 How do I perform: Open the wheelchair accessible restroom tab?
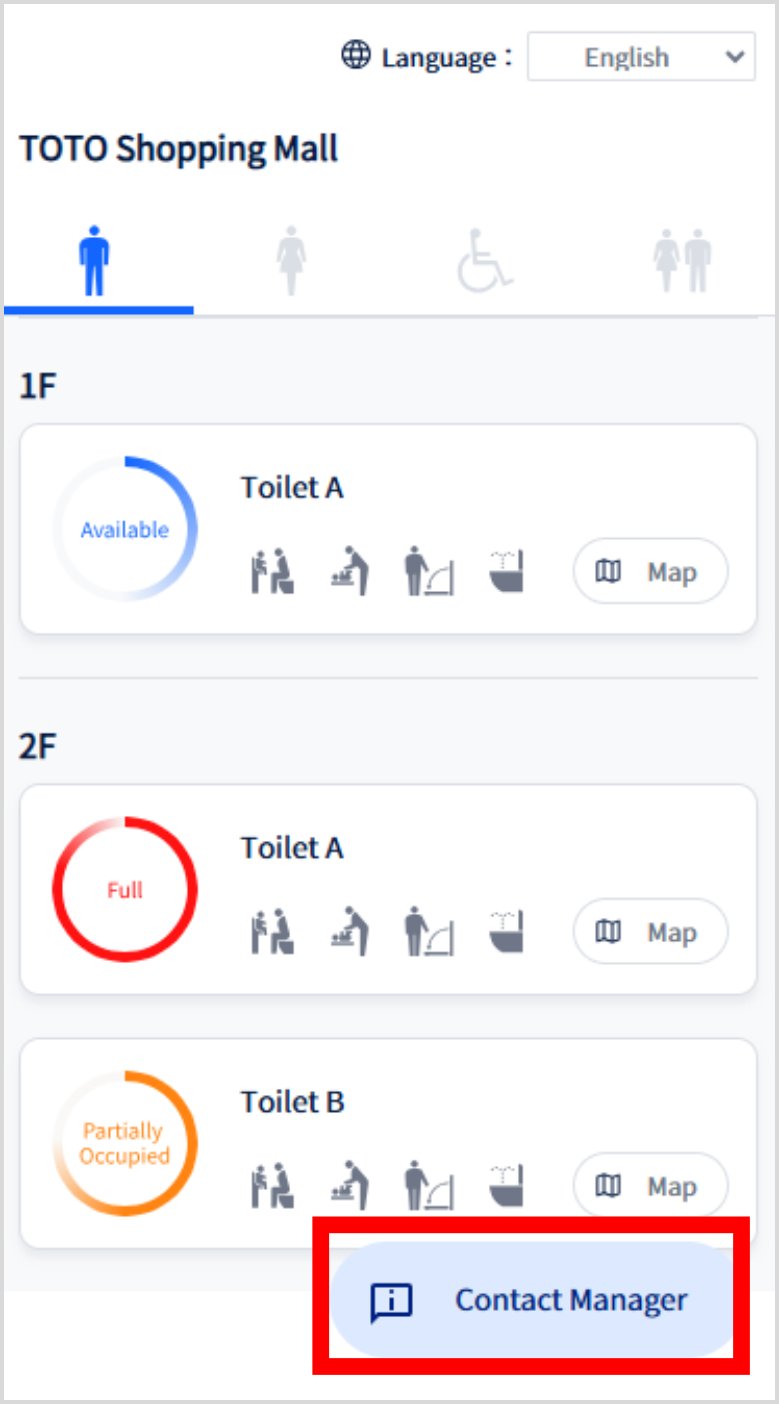[x=485, y=261]
